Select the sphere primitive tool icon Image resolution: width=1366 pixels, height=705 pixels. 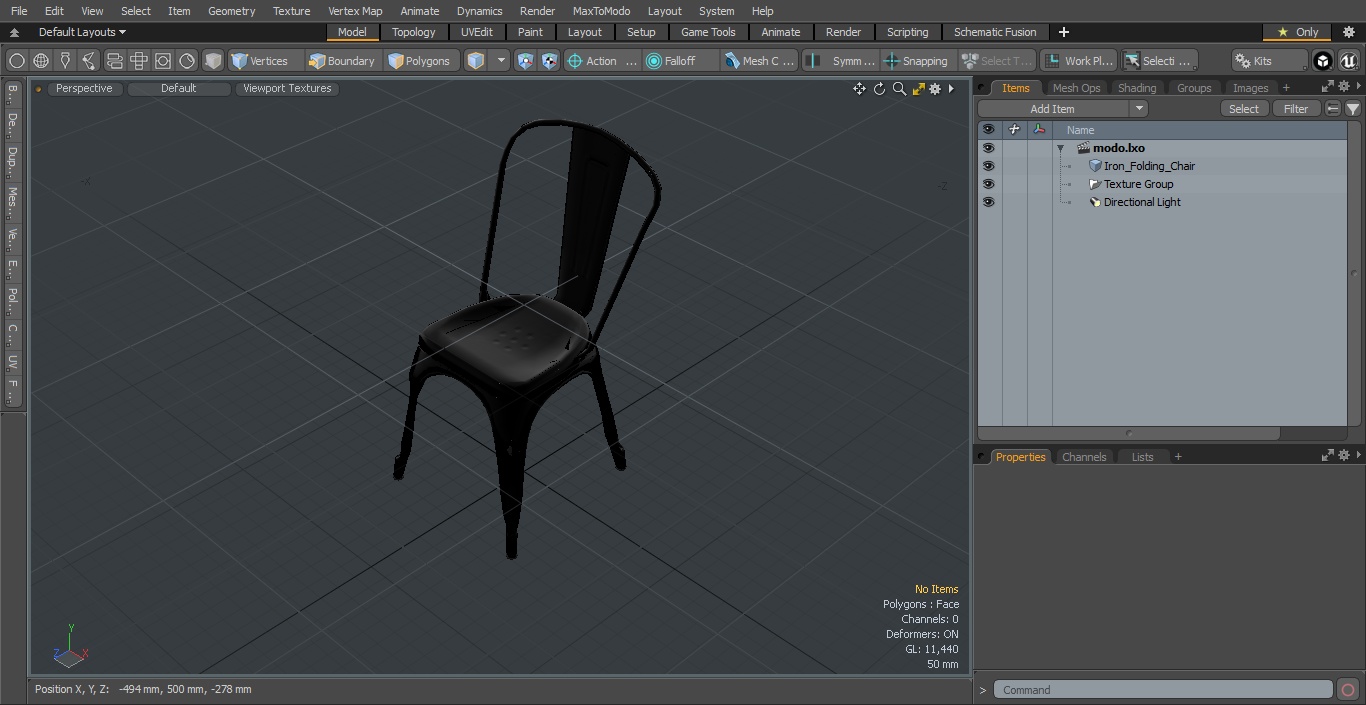click(x=16, y=61)
